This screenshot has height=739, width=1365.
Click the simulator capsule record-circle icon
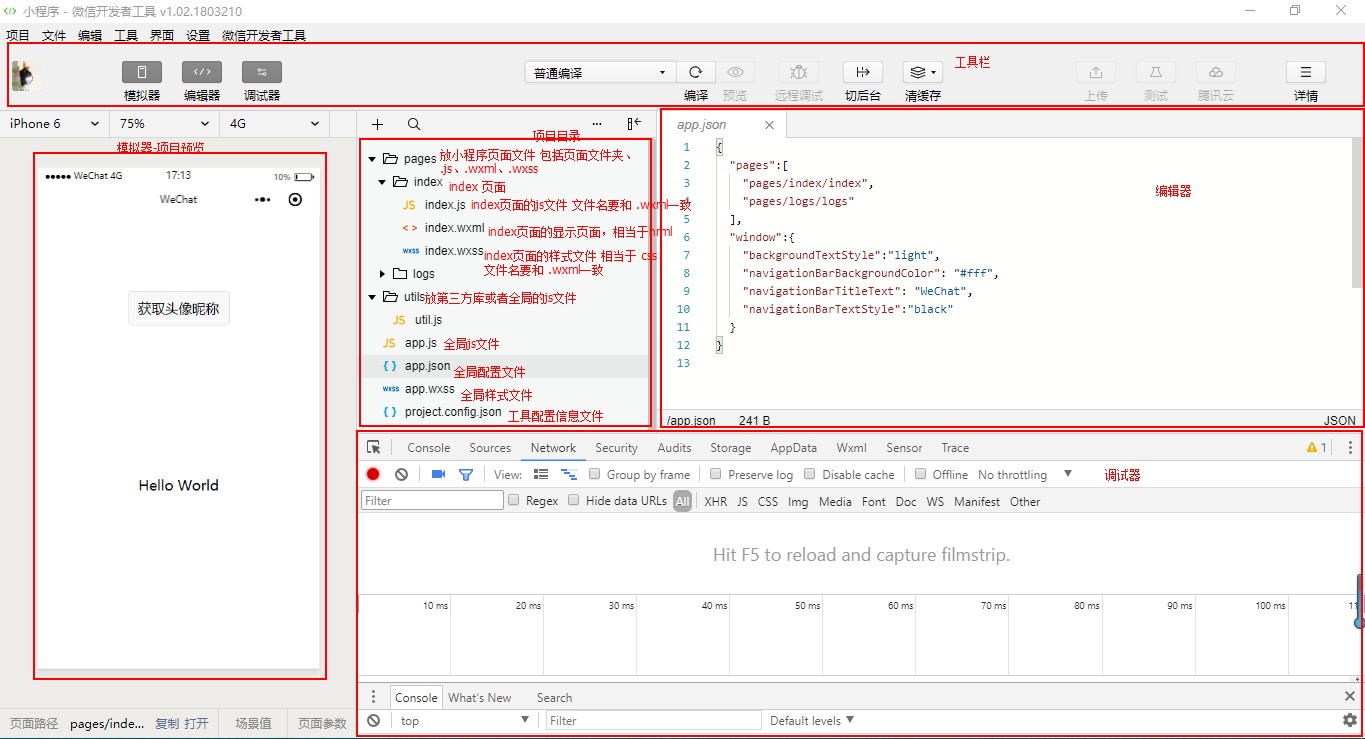[295, 199]
